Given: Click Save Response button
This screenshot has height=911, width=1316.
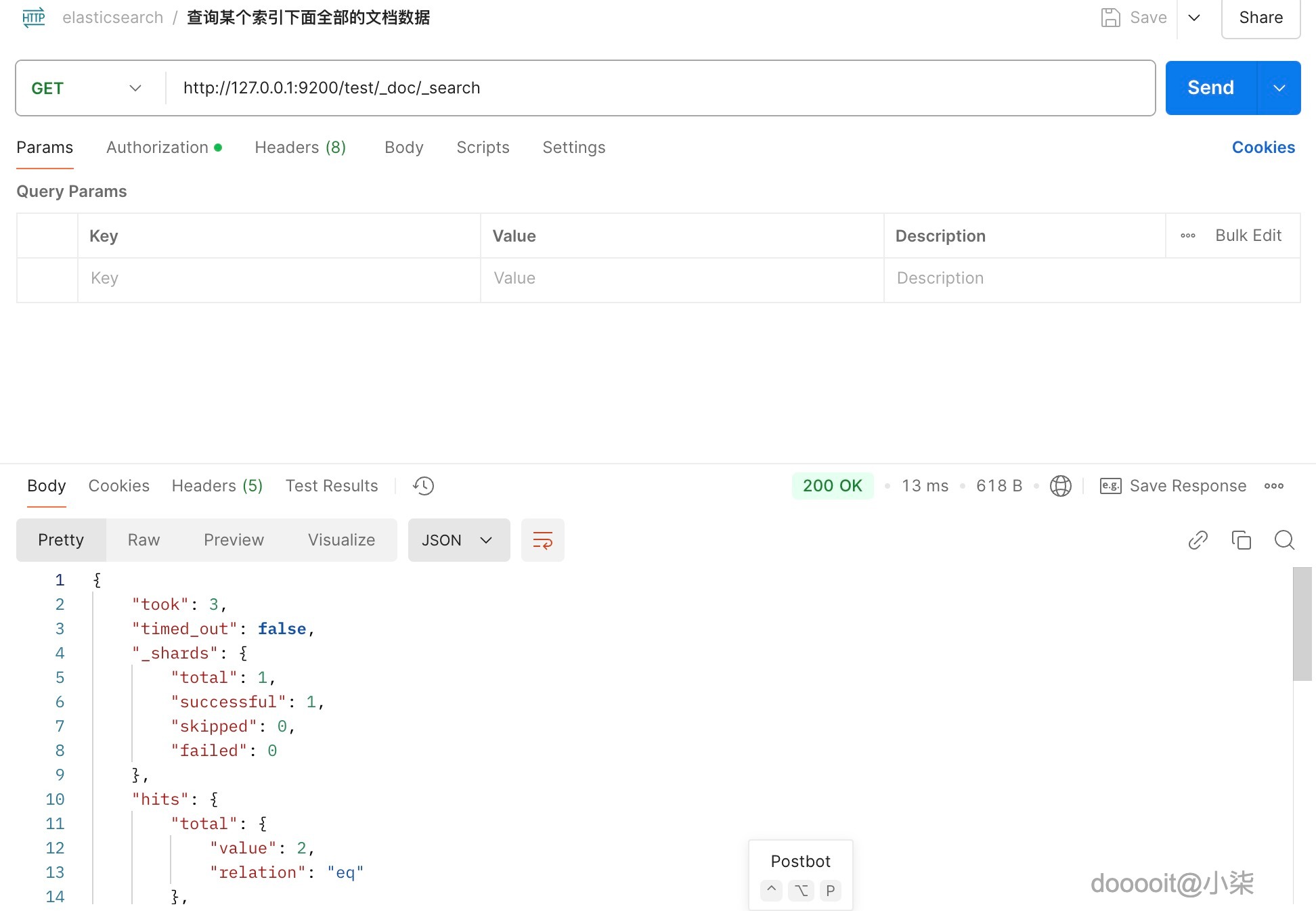Looking at the screenshot, I should point(1174,486).
